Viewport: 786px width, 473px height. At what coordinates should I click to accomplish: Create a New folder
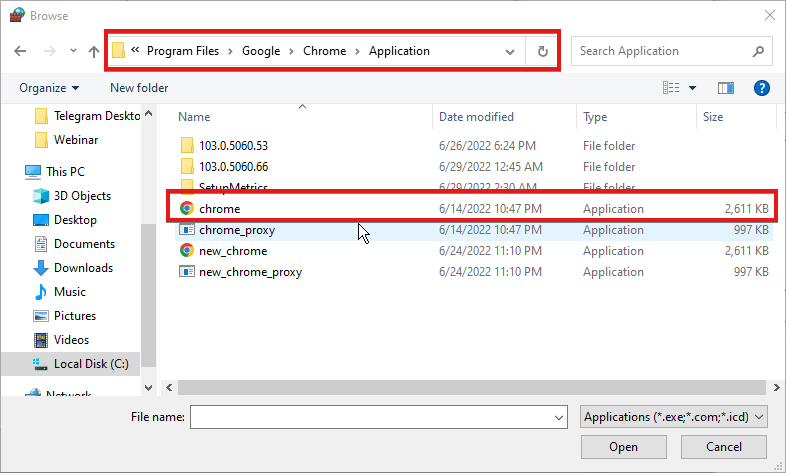pos(139,88)
